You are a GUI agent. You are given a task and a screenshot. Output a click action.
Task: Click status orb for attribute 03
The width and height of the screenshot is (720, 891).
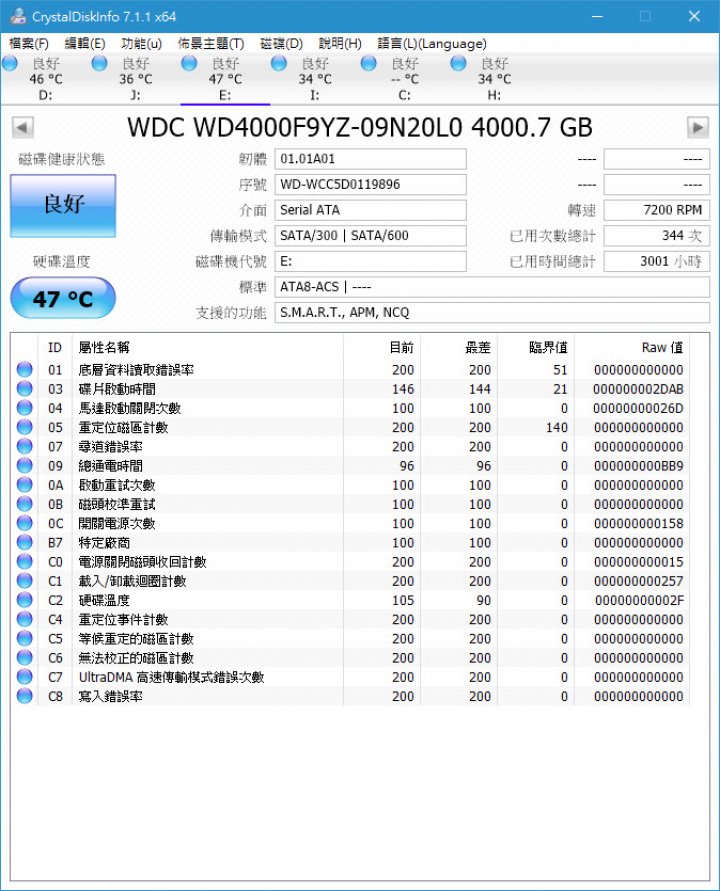[24, 389]
